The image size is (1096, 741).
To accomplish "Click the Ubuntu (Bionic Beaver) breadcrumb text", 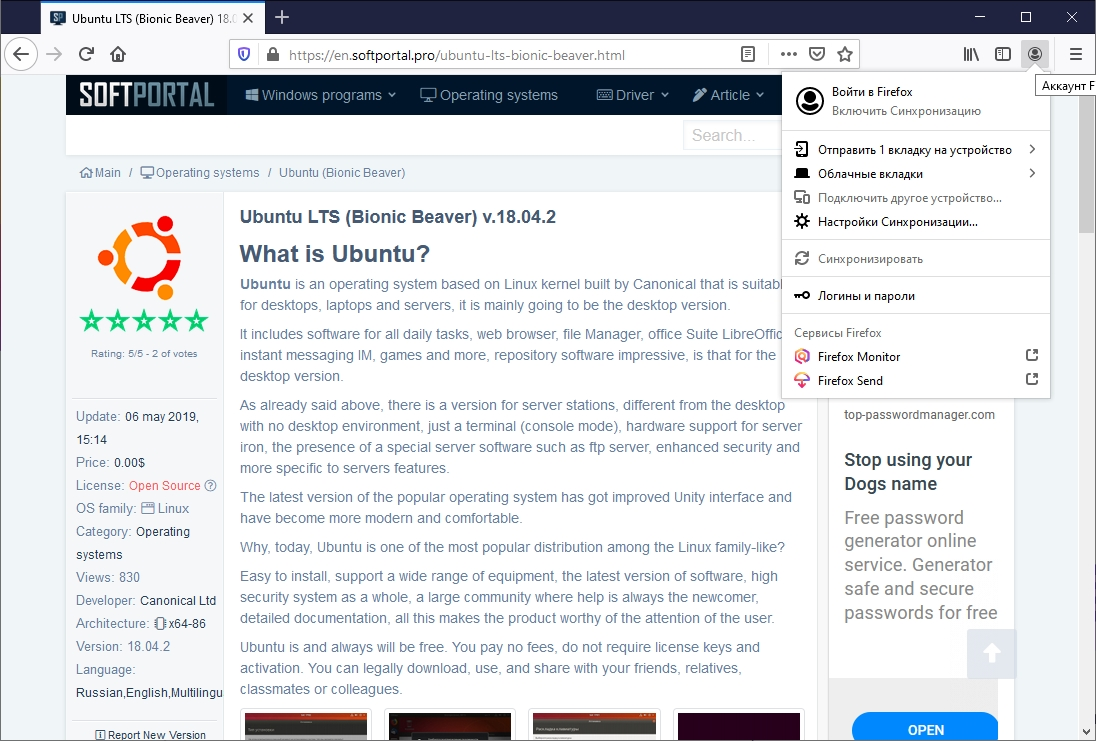I will point(342,173).
